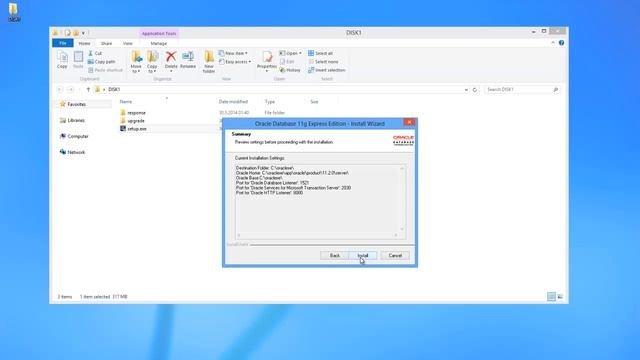
Task: Click the Explorer forward navigation arrow
Action: (71, 89)
